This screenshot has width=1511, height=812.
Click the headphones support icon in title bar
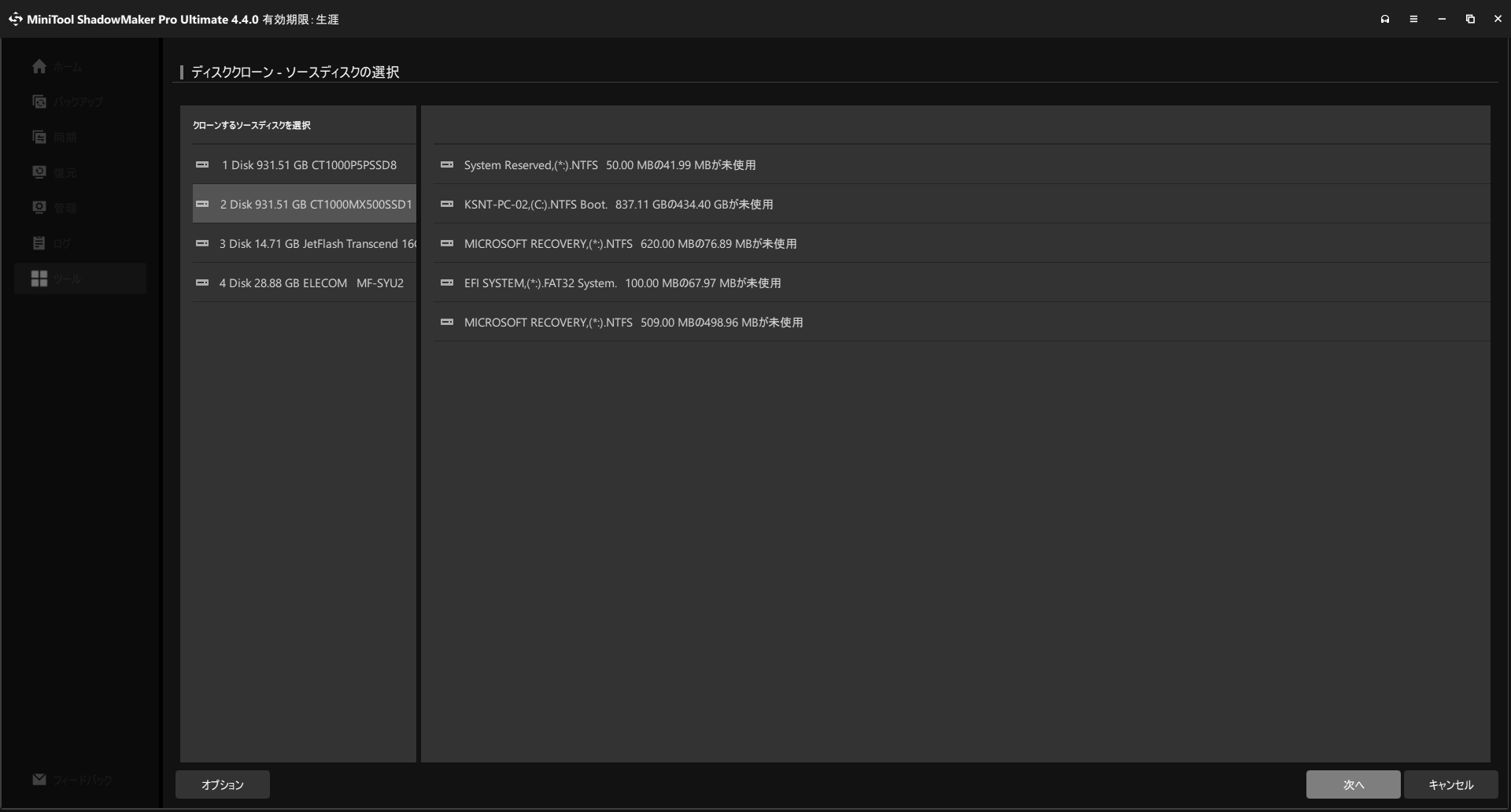1385,19
